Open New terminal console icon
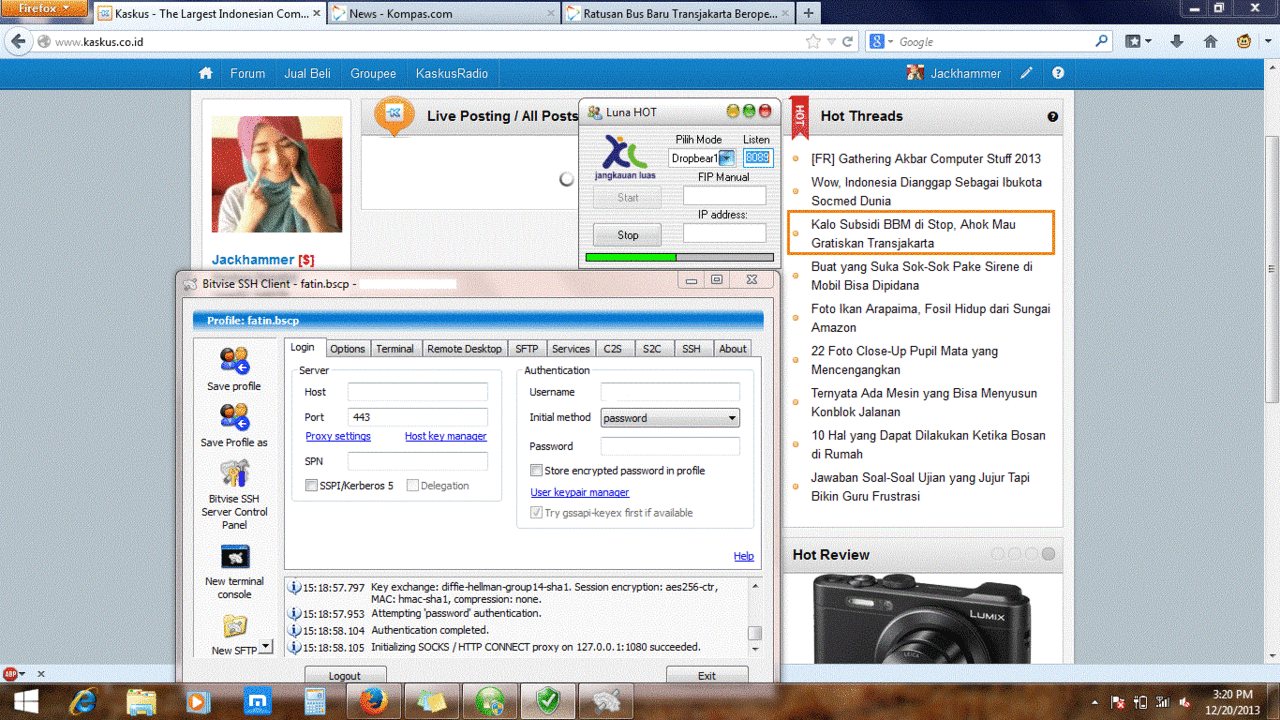 click(234, 557)
